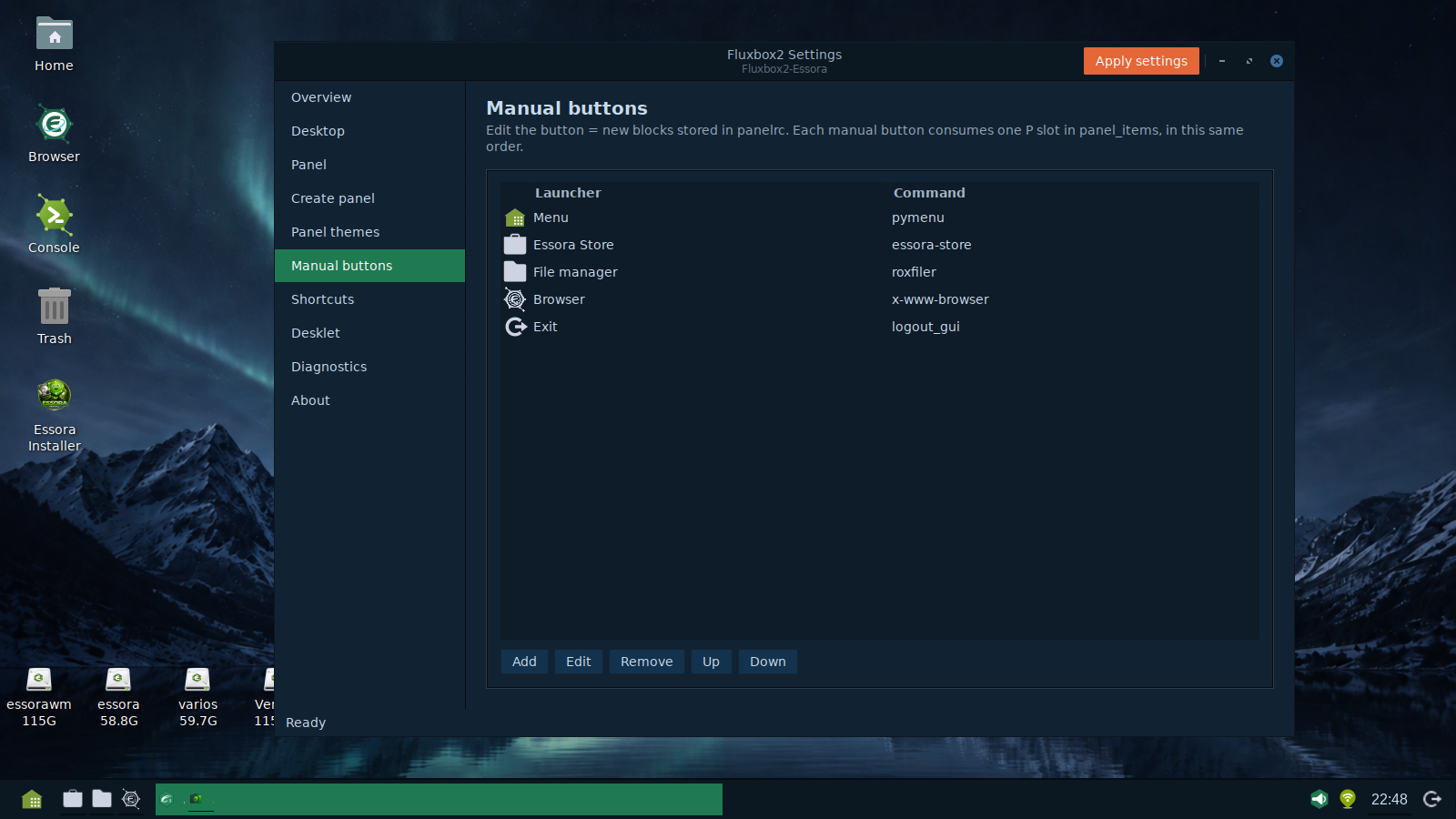This screenshot has height=819, width=1456.
Task: Click the Launcher column header
Action: pos(568,193)
